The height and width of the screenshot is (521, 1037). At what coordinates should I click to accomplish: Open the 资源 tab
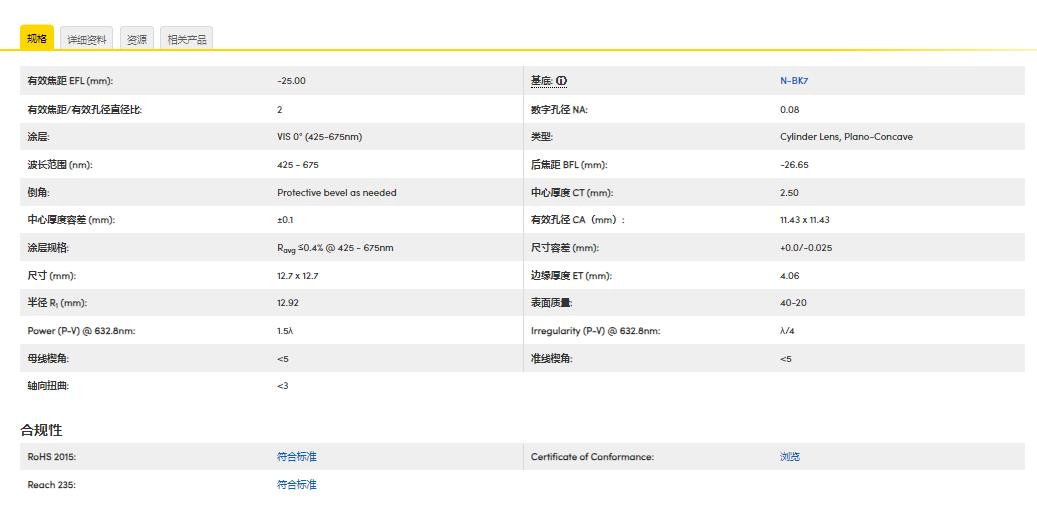click(x=137, y=39)
